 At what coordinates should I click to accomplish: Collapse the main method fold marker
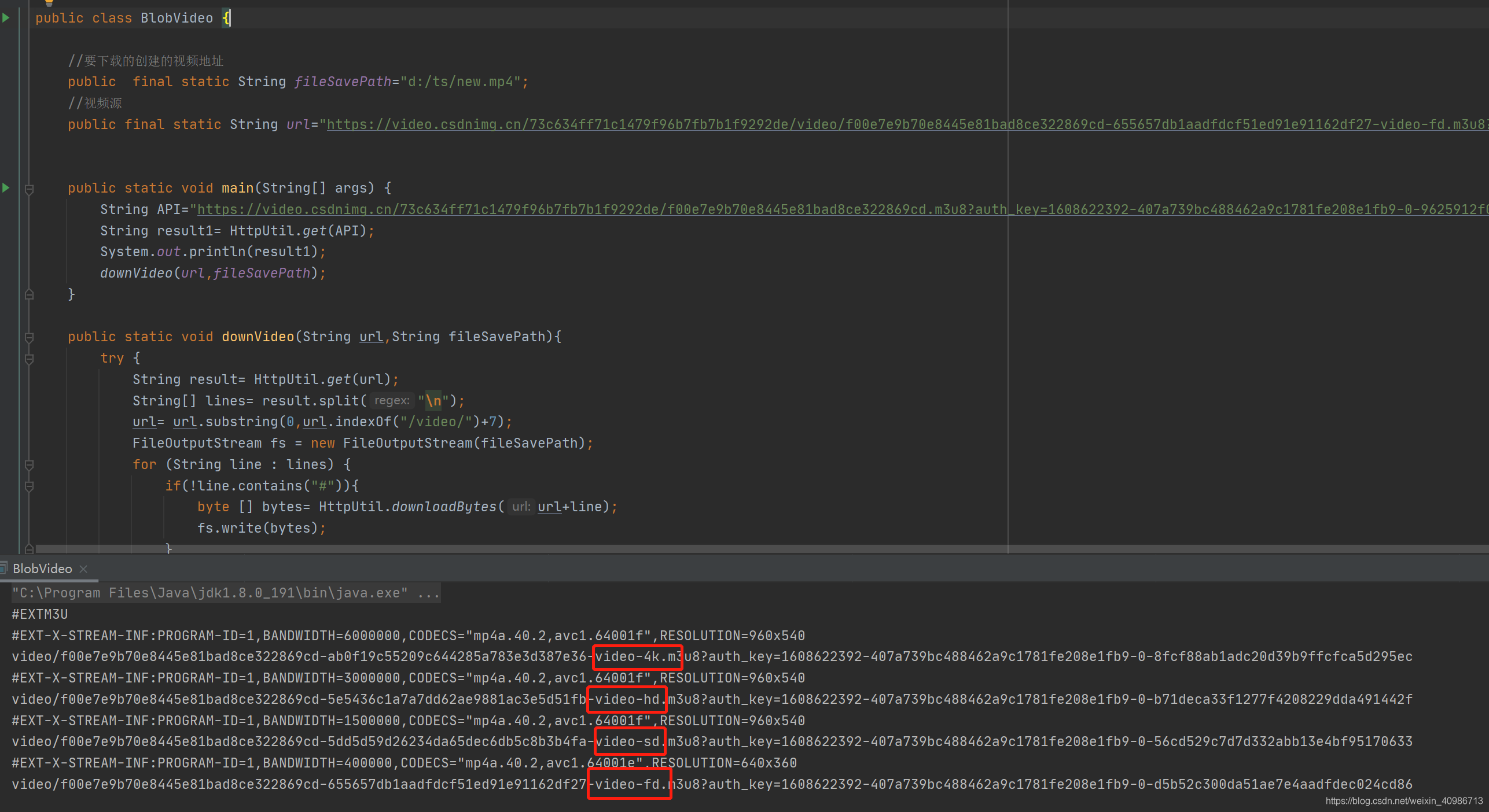click(x=29, y=189)
